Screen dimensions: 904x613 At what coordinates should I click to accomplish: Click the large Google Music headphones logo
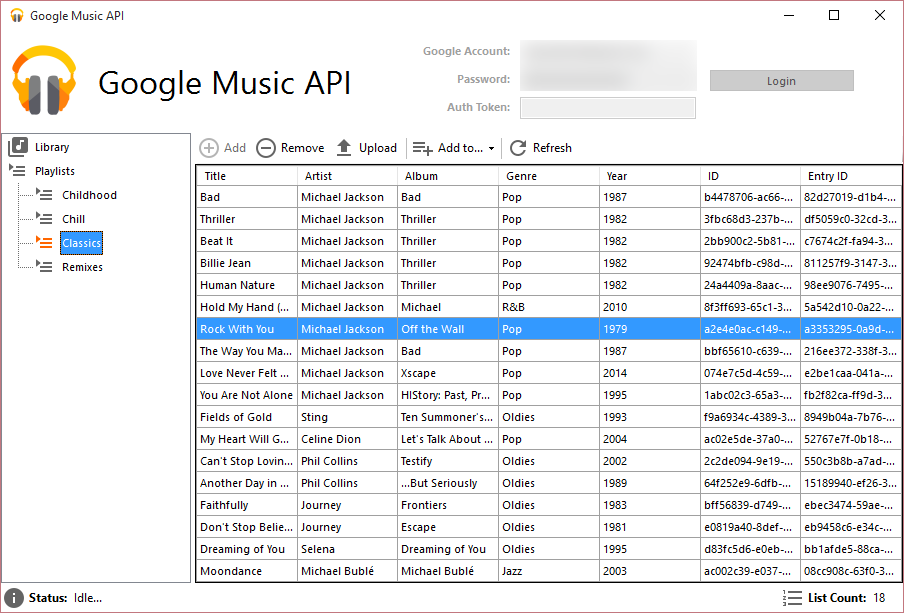44,80
